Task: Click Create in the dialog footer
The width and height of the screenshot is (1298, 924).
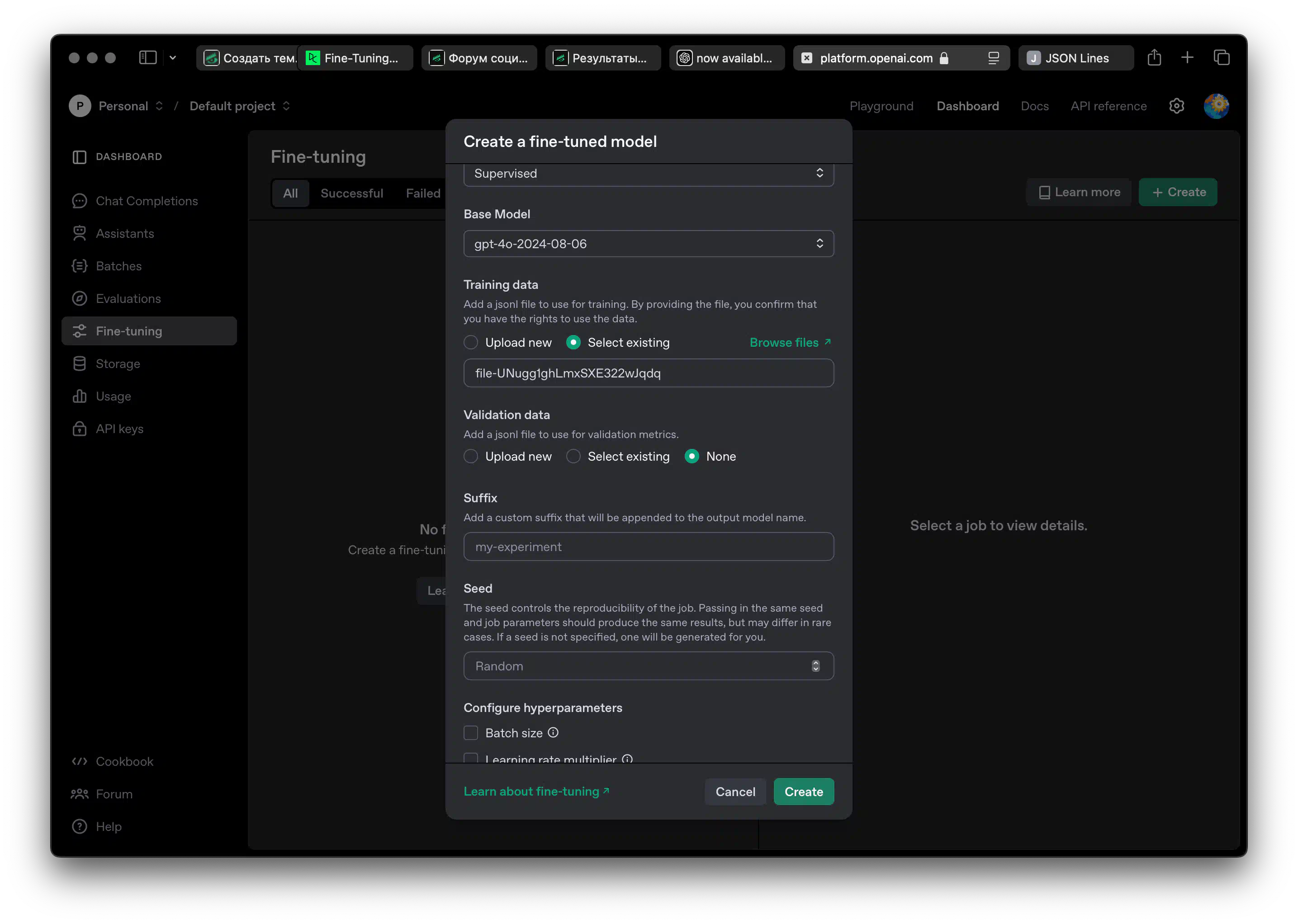Action: click(x=803, y=792)
